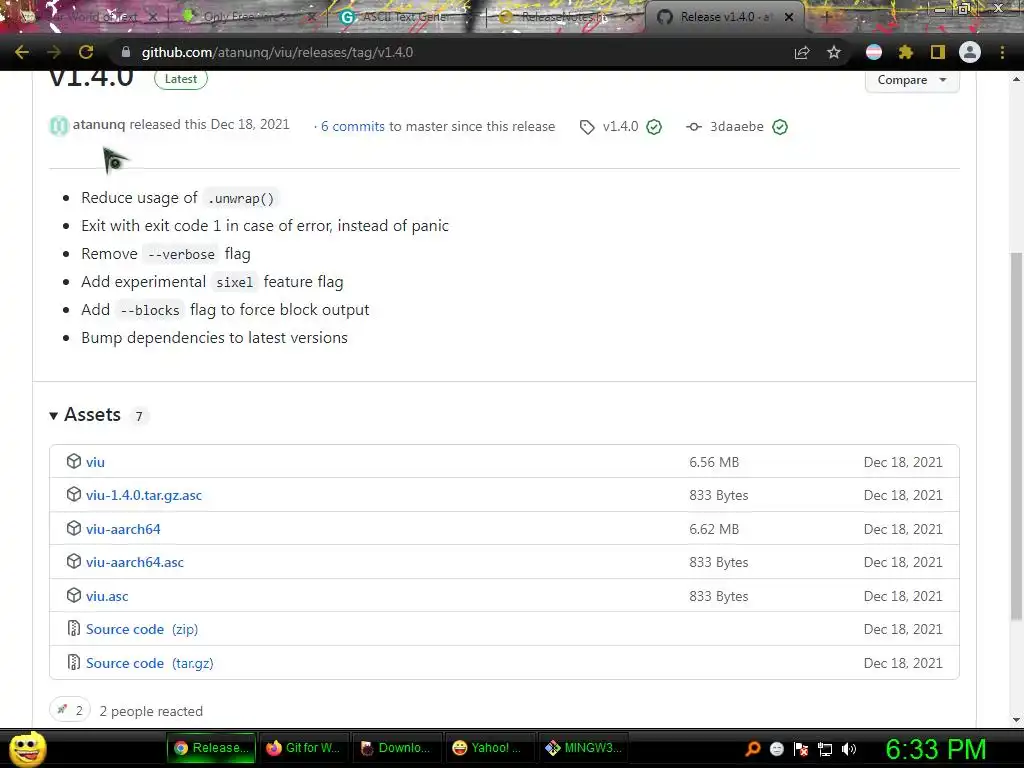Open the Chrome three-dot menu
The height and width of the screenshot is (768, 1024).
[1002, 52]
